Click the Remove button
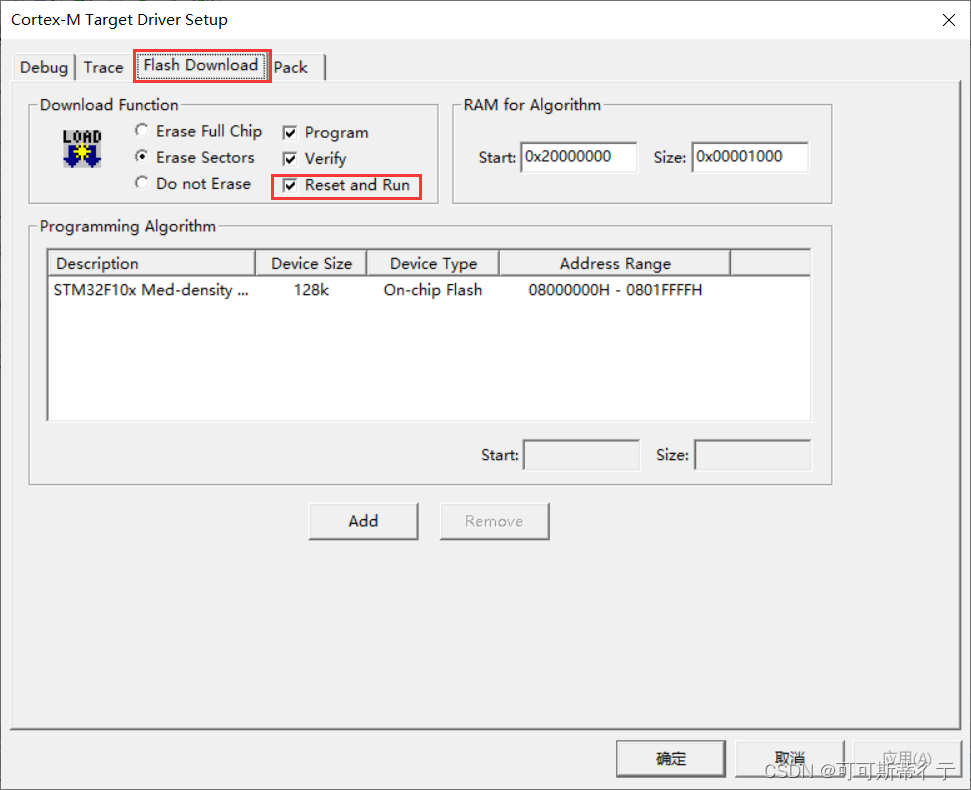Image resolution: width=971 pixels, height=790 pixels. 494,521
